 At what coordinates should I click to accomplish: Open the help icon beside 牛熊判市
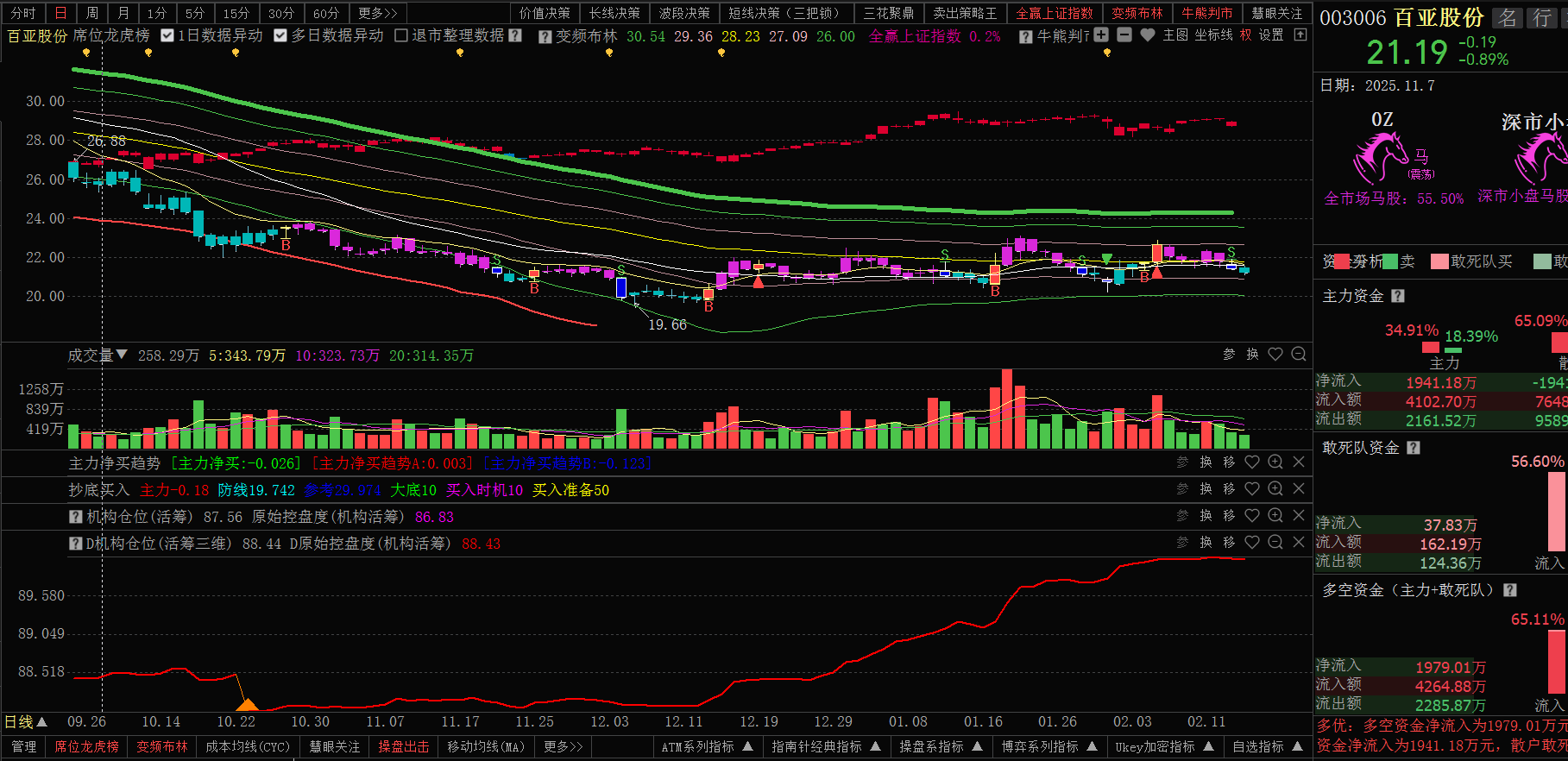coord(1025,36)
